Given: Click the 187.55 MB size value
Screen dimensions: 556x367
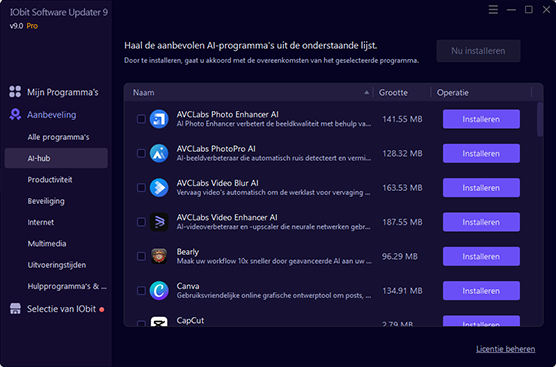Looking at the screenshot, I should click(x=402, y=222).
